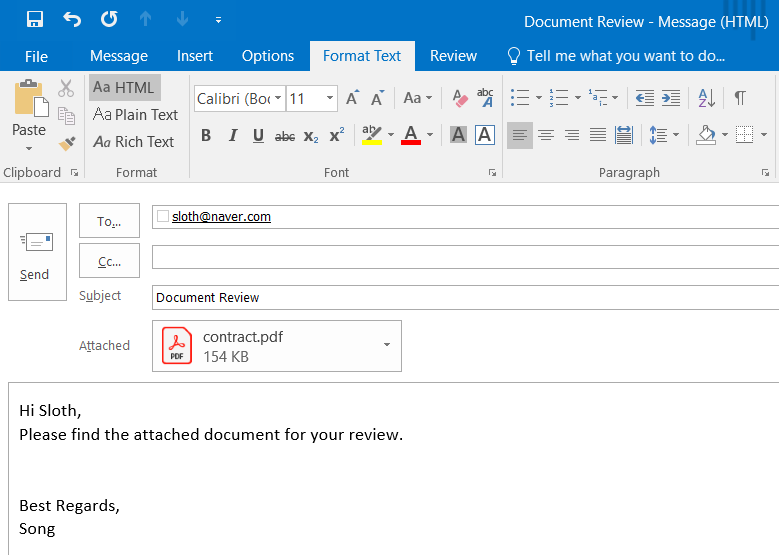Click Shading paint bucket icon
779x555 pixels.
[706, 135]
